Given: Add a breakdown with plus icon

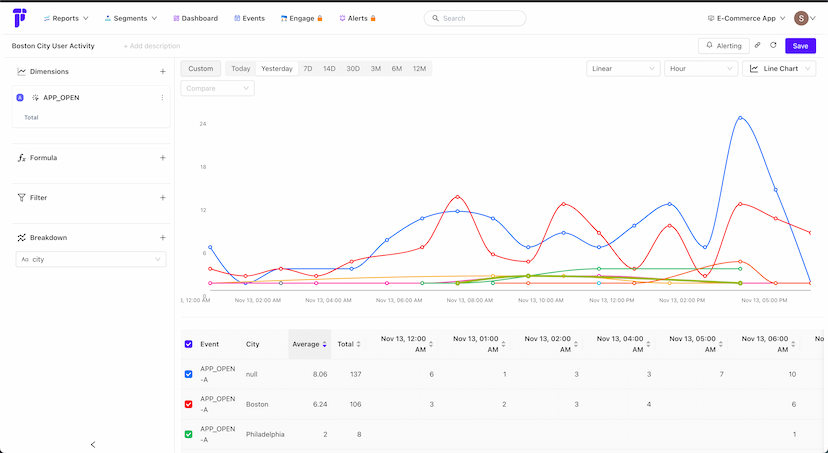Looking at the screenshot, I should (x=163, y=238).
